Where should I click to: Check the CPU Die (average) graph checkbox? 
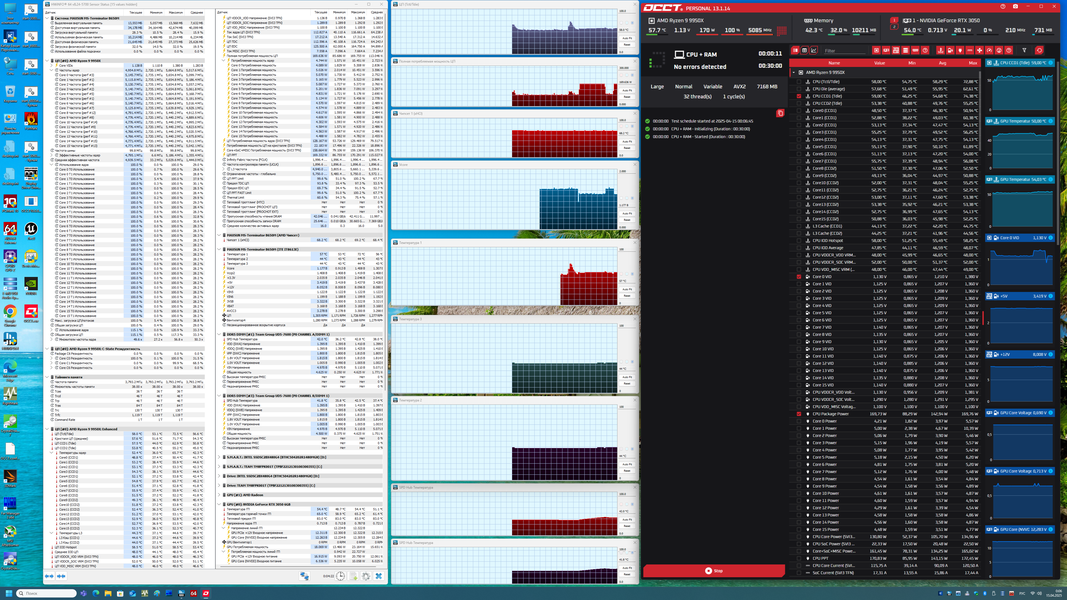[x=799, y=89]
